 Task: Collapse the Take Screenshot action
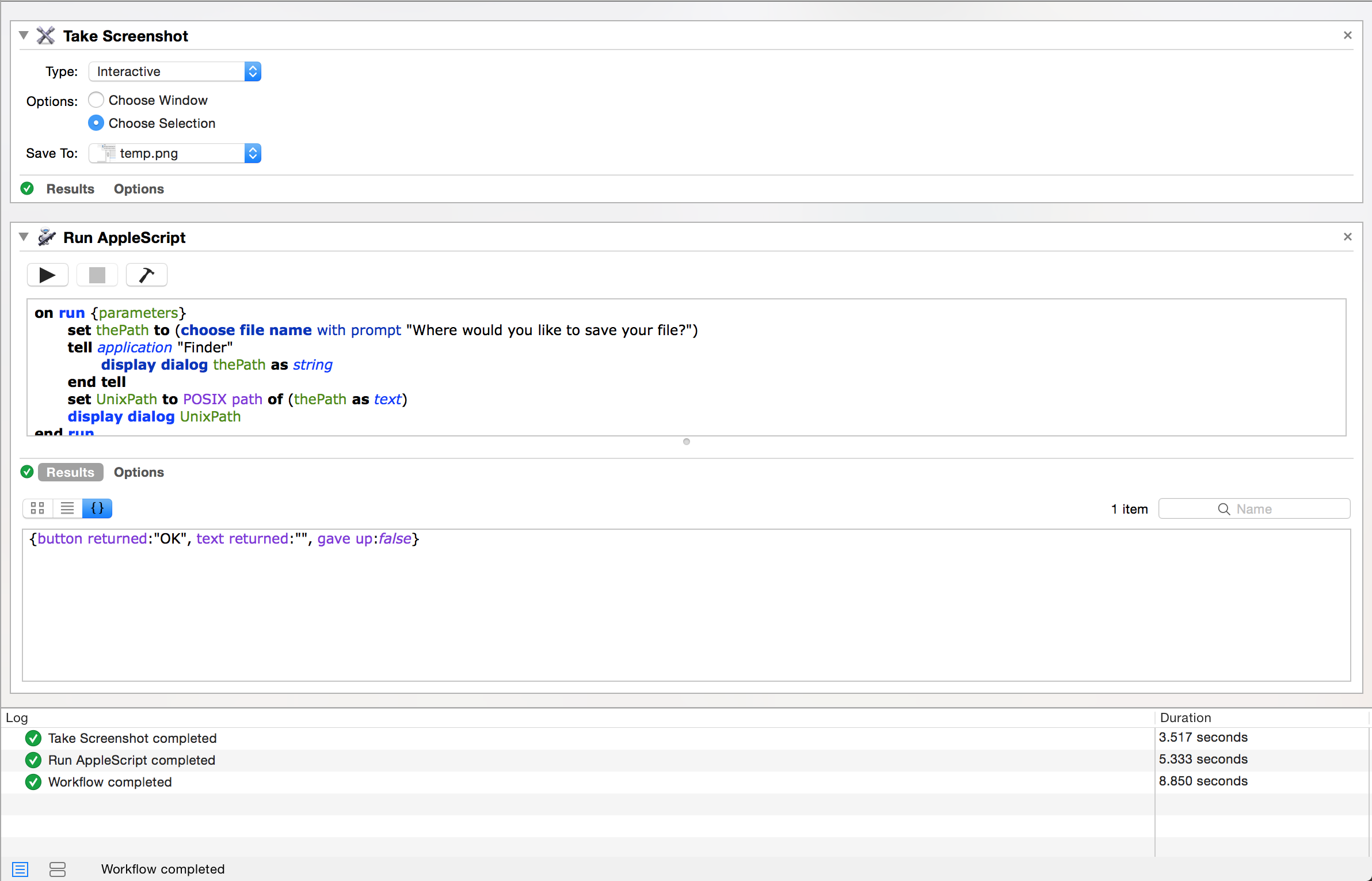(24, 36)
